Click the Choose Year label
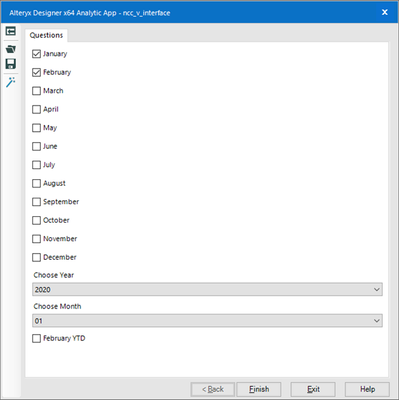Screen dimensions: 399x400 click(54, 275)
